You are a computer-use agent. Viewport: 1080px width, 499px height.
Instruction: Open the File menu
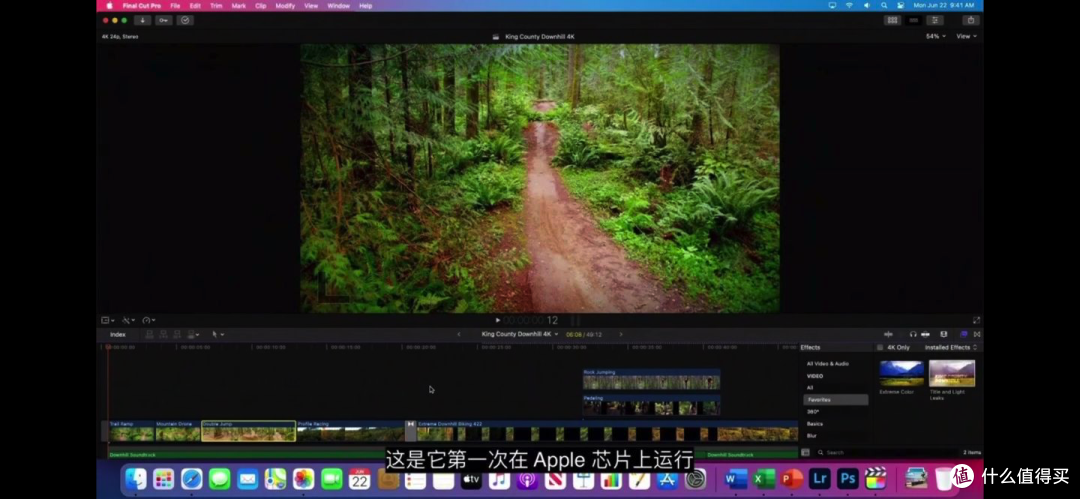(176, 6)
